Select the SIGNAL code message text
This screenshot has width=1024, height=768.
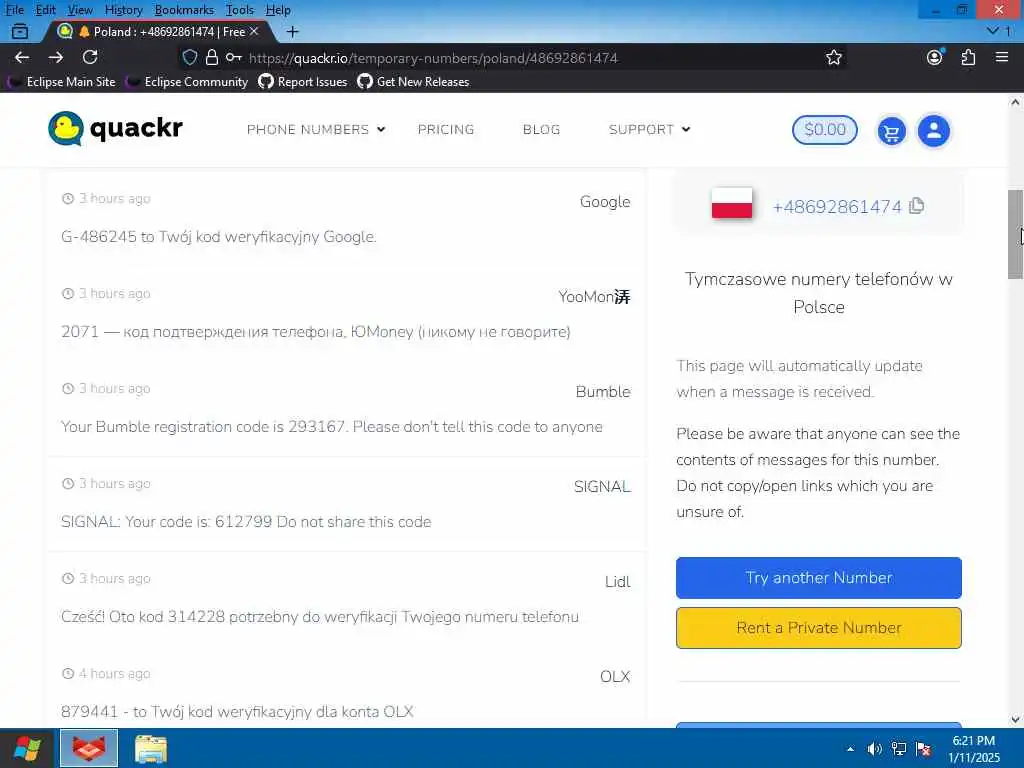coord(246,522)
